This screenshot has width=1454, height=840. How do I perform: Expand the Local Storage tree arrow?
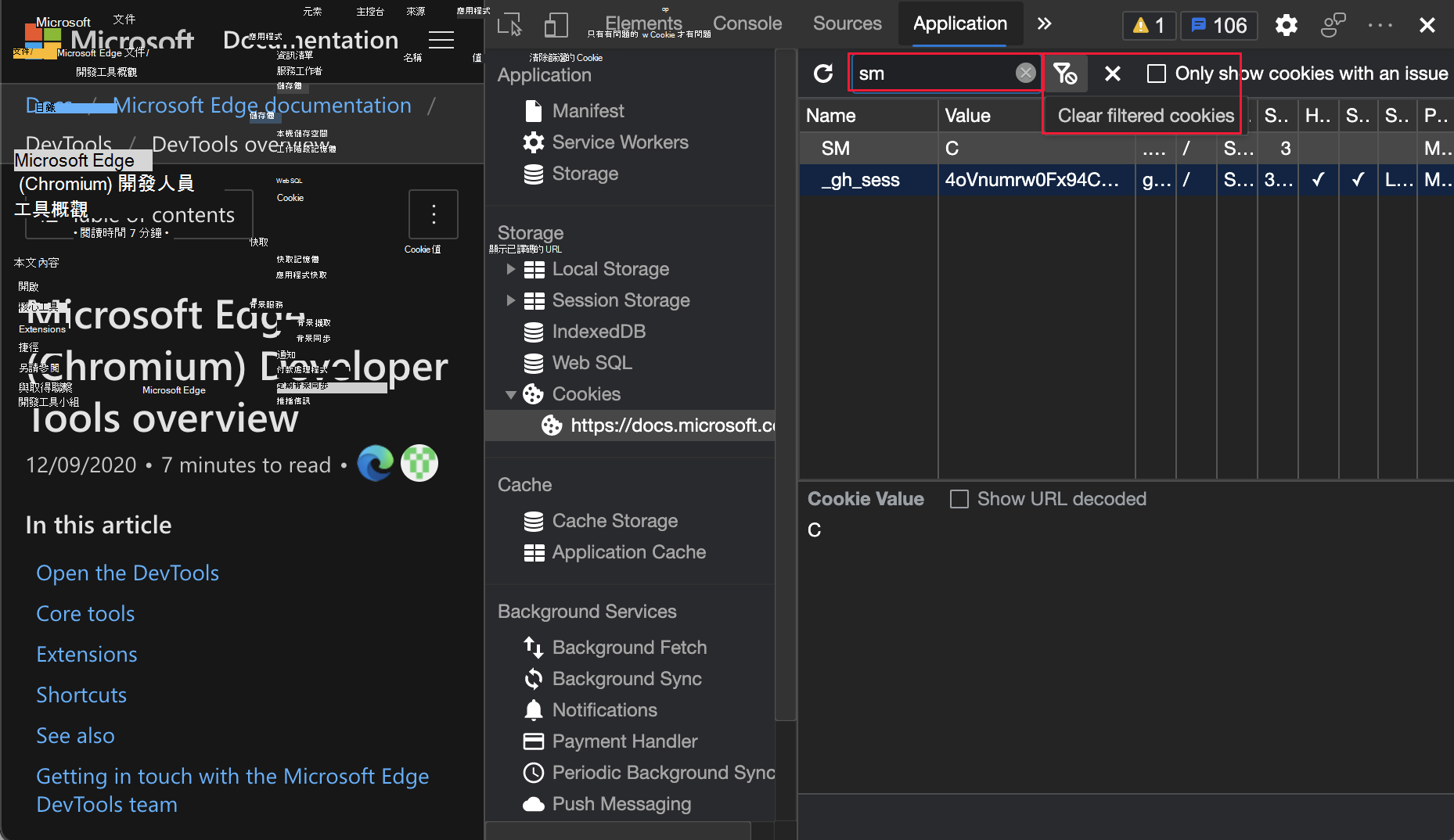510,269
